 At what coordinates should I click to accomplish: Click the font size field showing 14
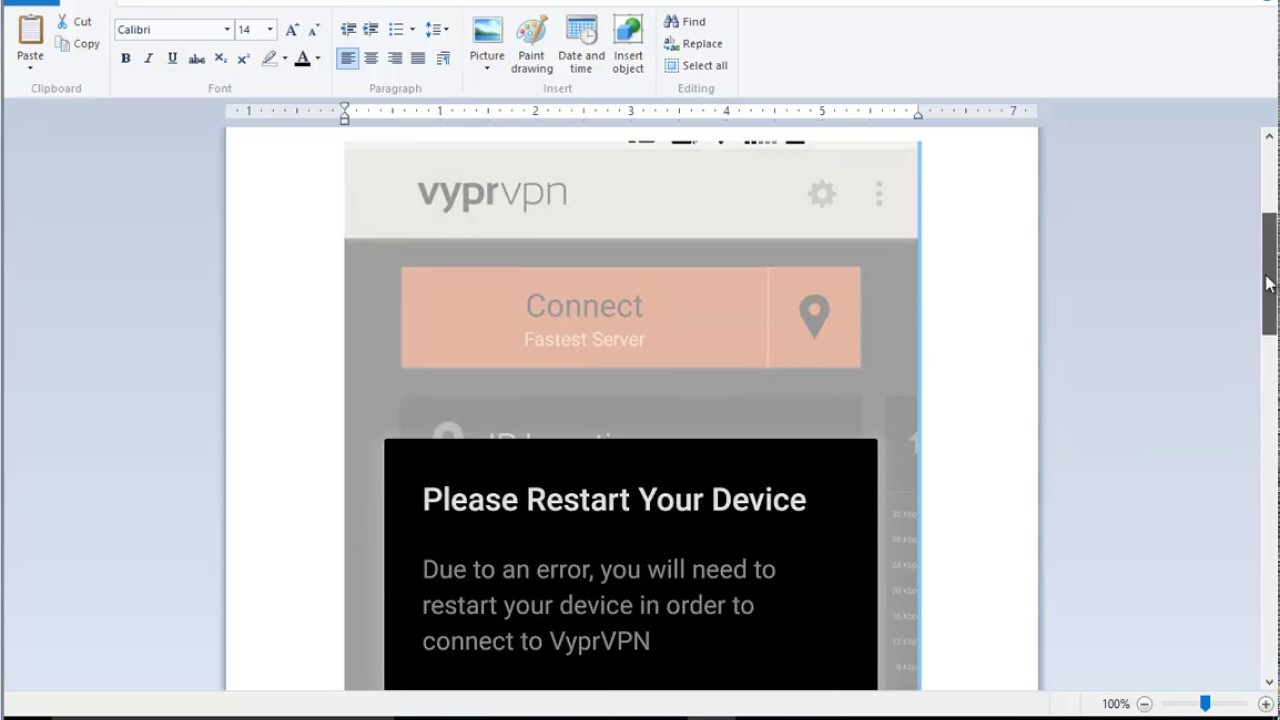(x=249, y=29)
